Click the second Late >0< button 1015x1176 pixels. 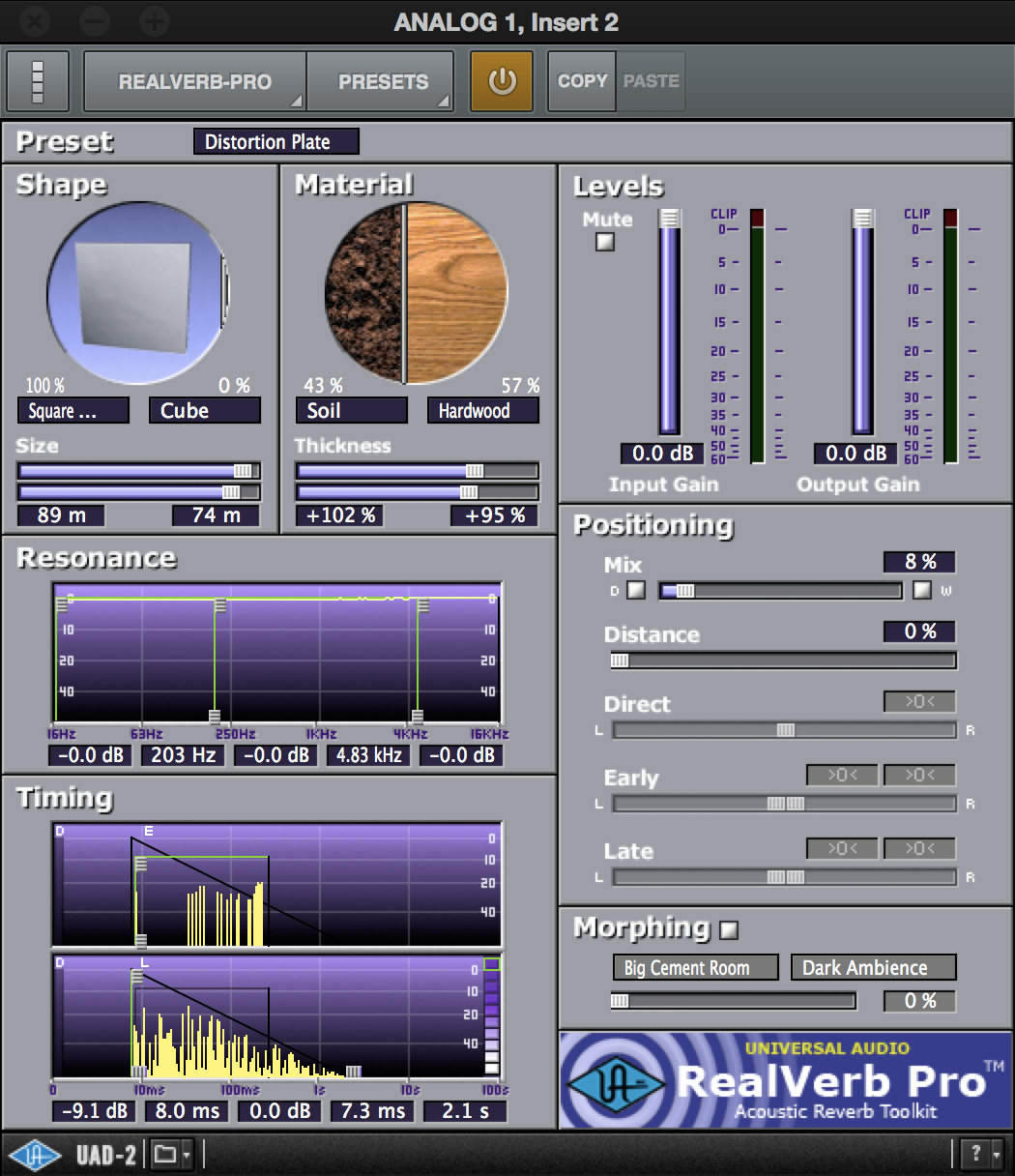(x=919, y=848)
